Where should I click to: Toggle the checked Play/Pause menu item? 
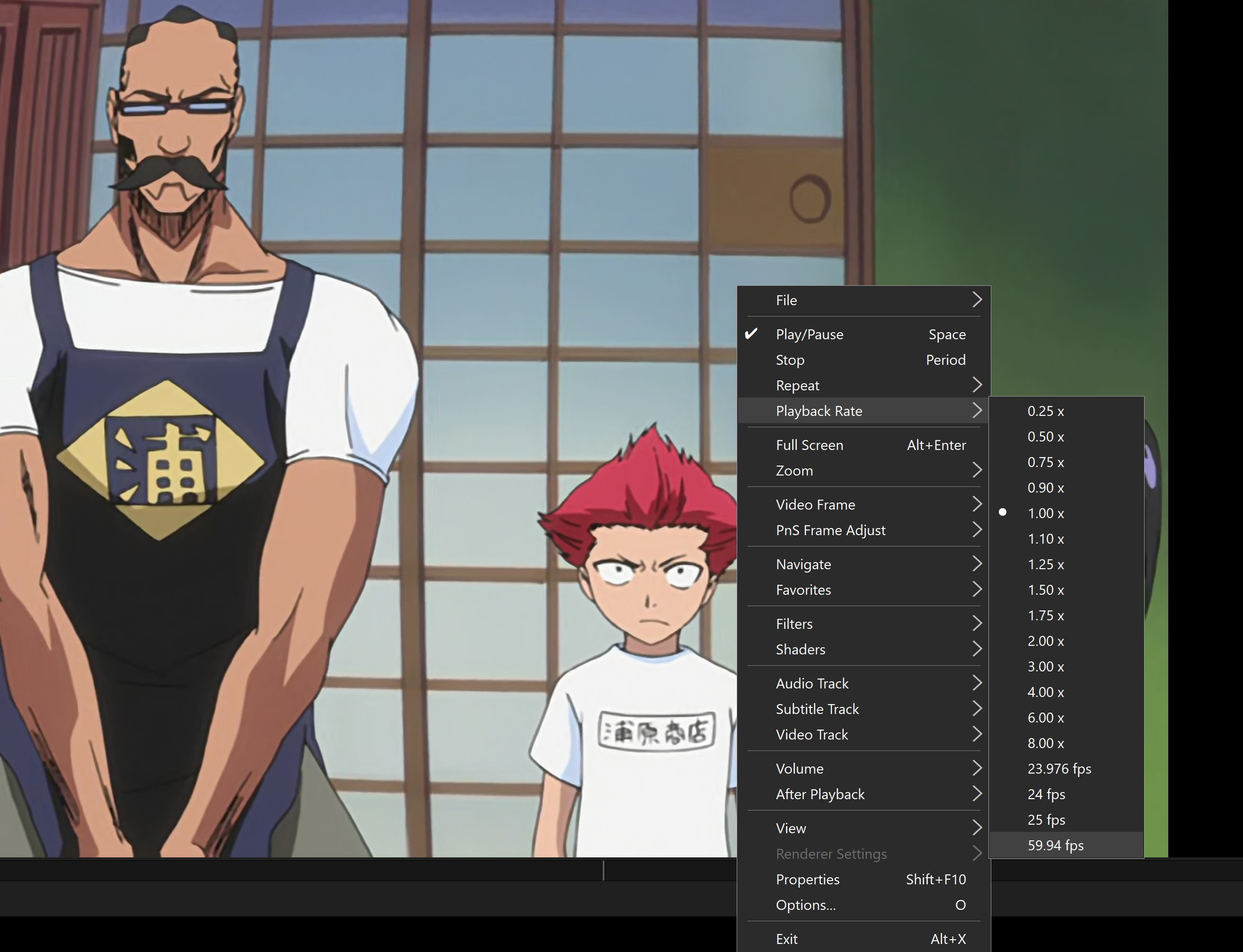point(809,335)
